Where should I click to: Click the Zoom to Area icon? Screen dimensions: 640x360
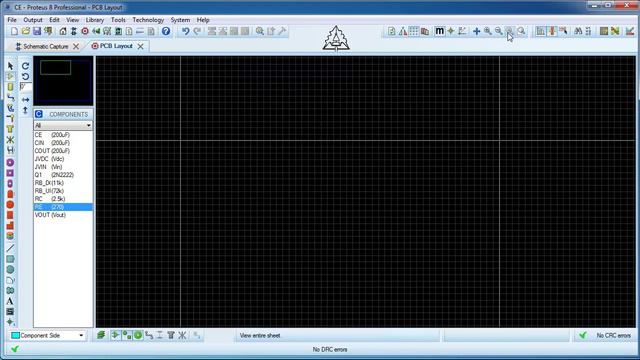(x=521, y=31)
